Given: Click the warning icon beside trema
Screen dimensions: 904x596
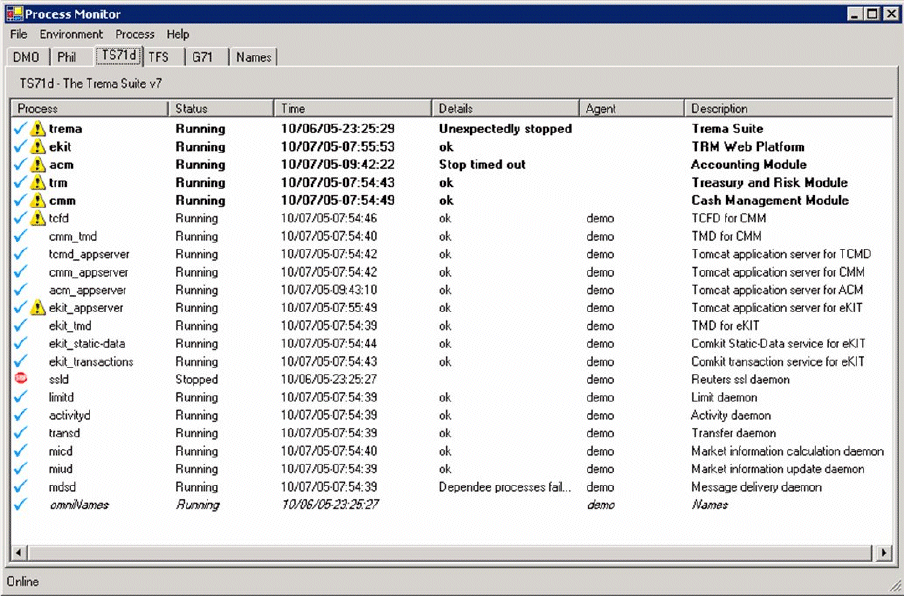Looking at the screenshot, I should [38, 129].
